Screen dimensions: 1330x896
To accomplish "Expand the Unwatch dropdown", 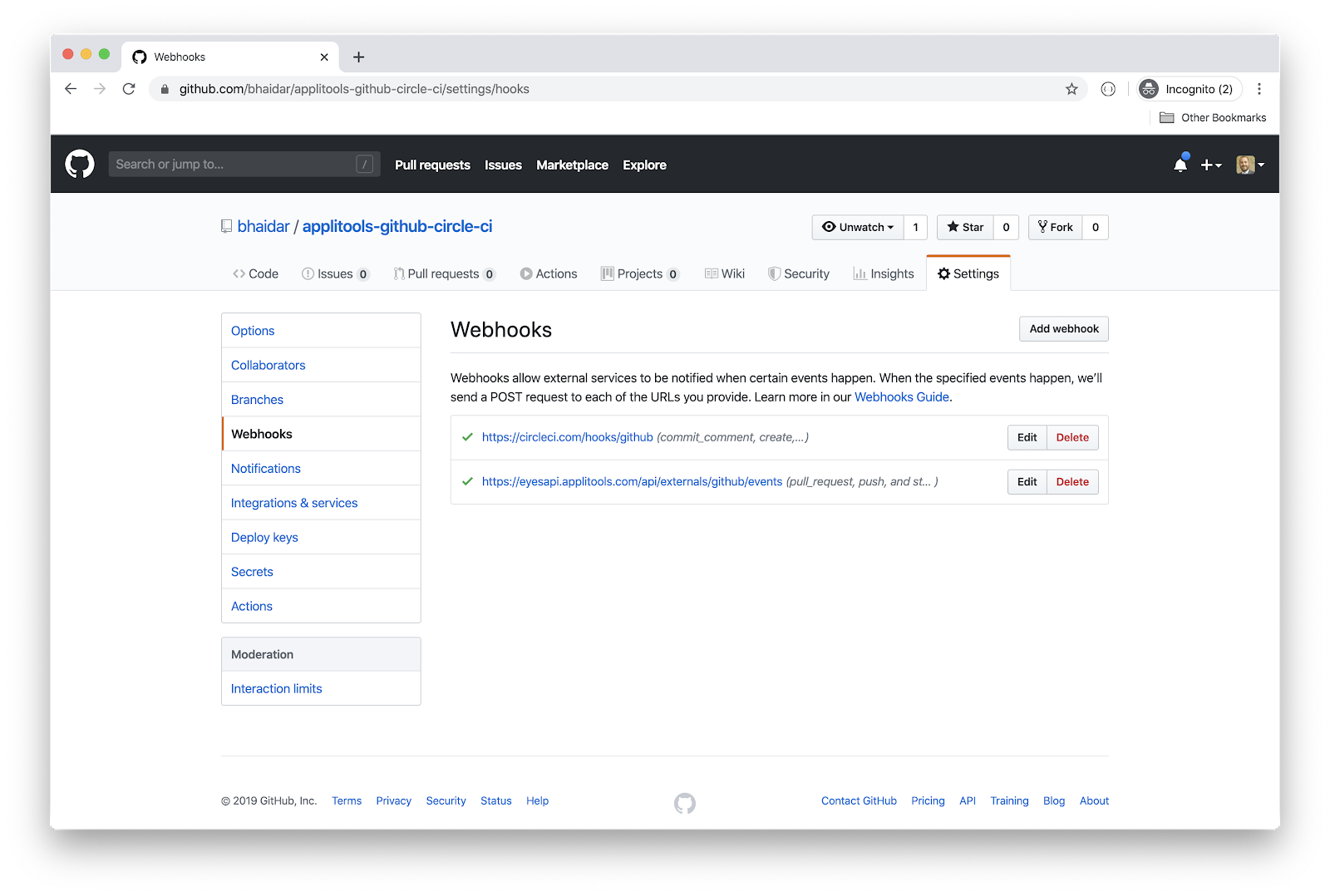I will pyautogui.click(x=858, y=227).
